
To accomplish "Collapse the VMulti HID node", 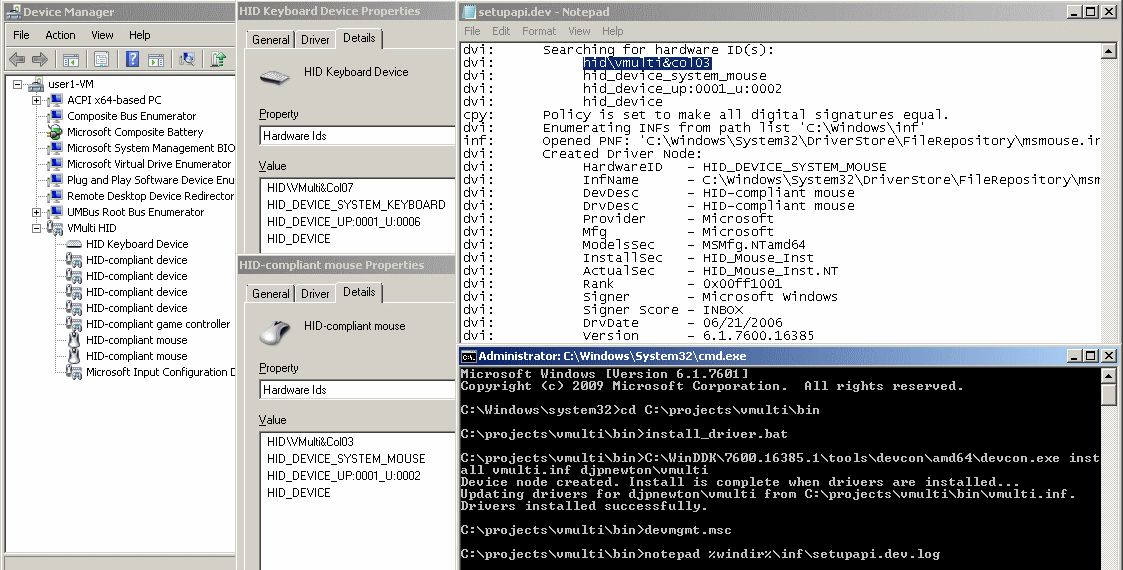I will click(x=37, y=228).
